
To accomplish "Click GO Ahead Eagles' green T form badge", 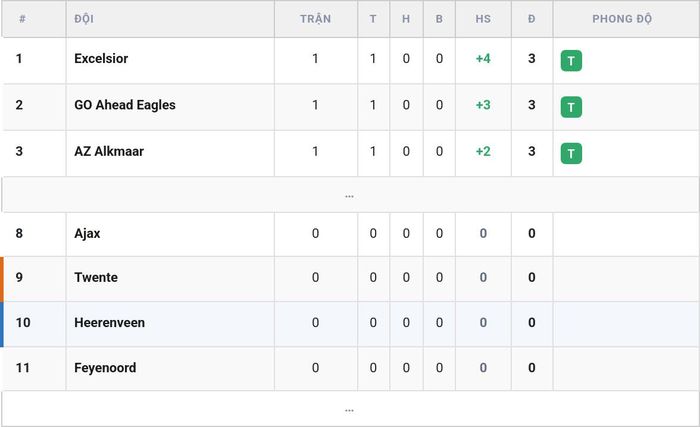I will point(571,107).
